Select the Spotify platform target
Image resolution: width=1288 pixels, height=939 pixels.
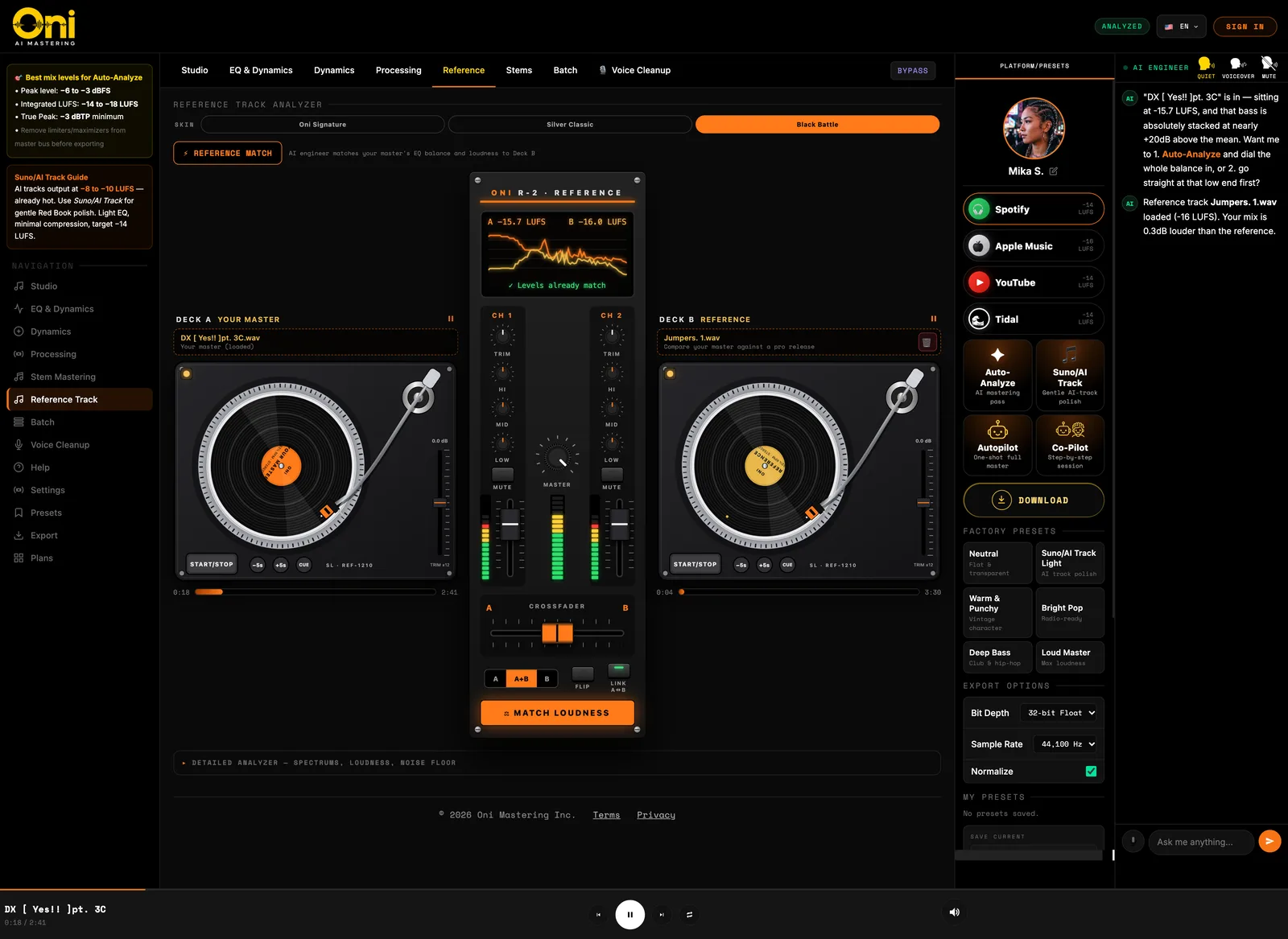click(1034, 209)
